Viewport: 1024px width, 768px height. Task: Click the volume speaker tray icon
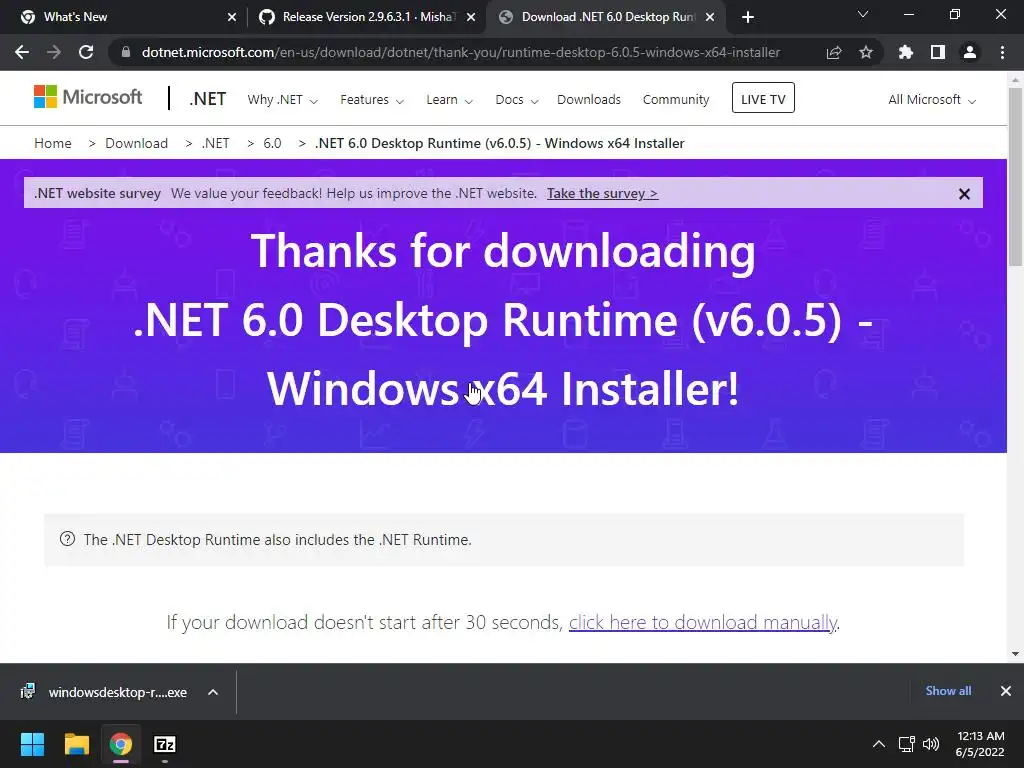pos(931,744)
